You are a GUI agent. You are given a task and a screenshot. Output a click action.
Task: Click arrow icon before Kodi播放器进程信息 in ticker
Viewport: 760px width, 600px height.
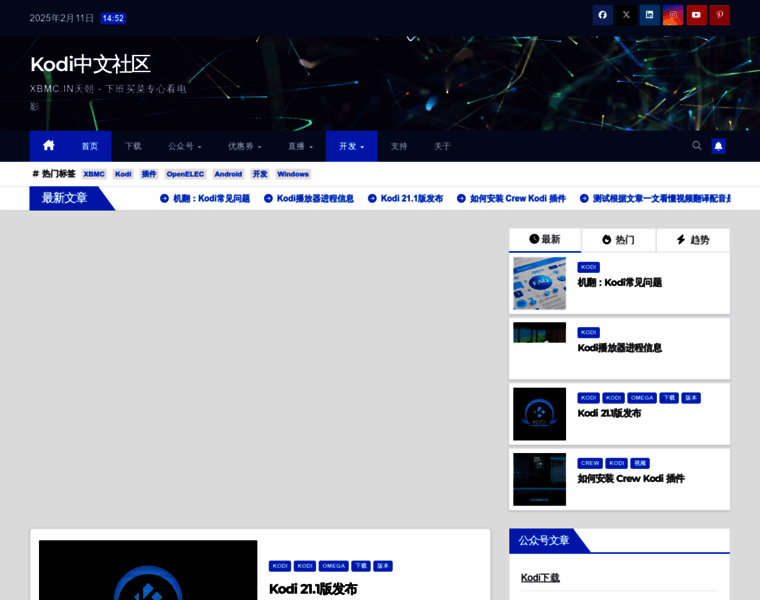(x=268, y=198)
